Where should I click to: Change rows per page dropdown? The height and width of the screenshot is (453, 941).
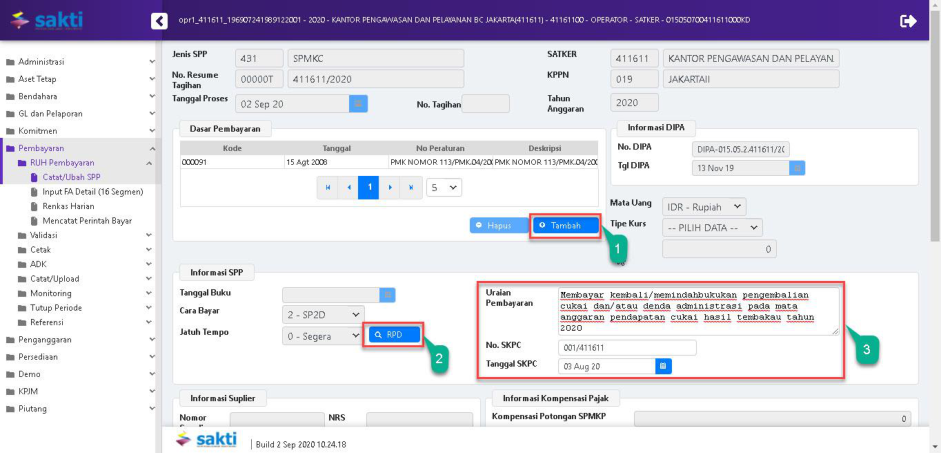[445, 187]
